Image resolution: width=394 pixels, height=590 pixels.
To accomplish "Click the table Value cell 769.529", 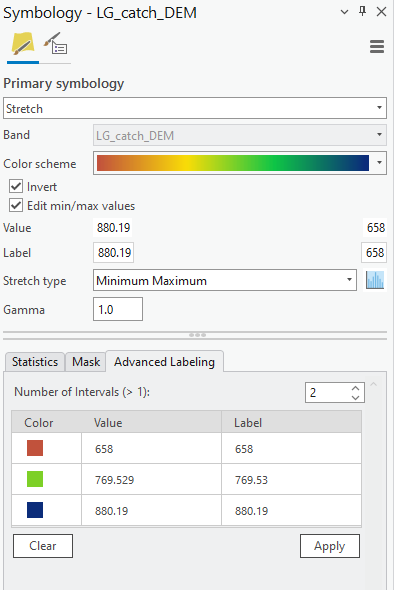I will click(151, 479).
